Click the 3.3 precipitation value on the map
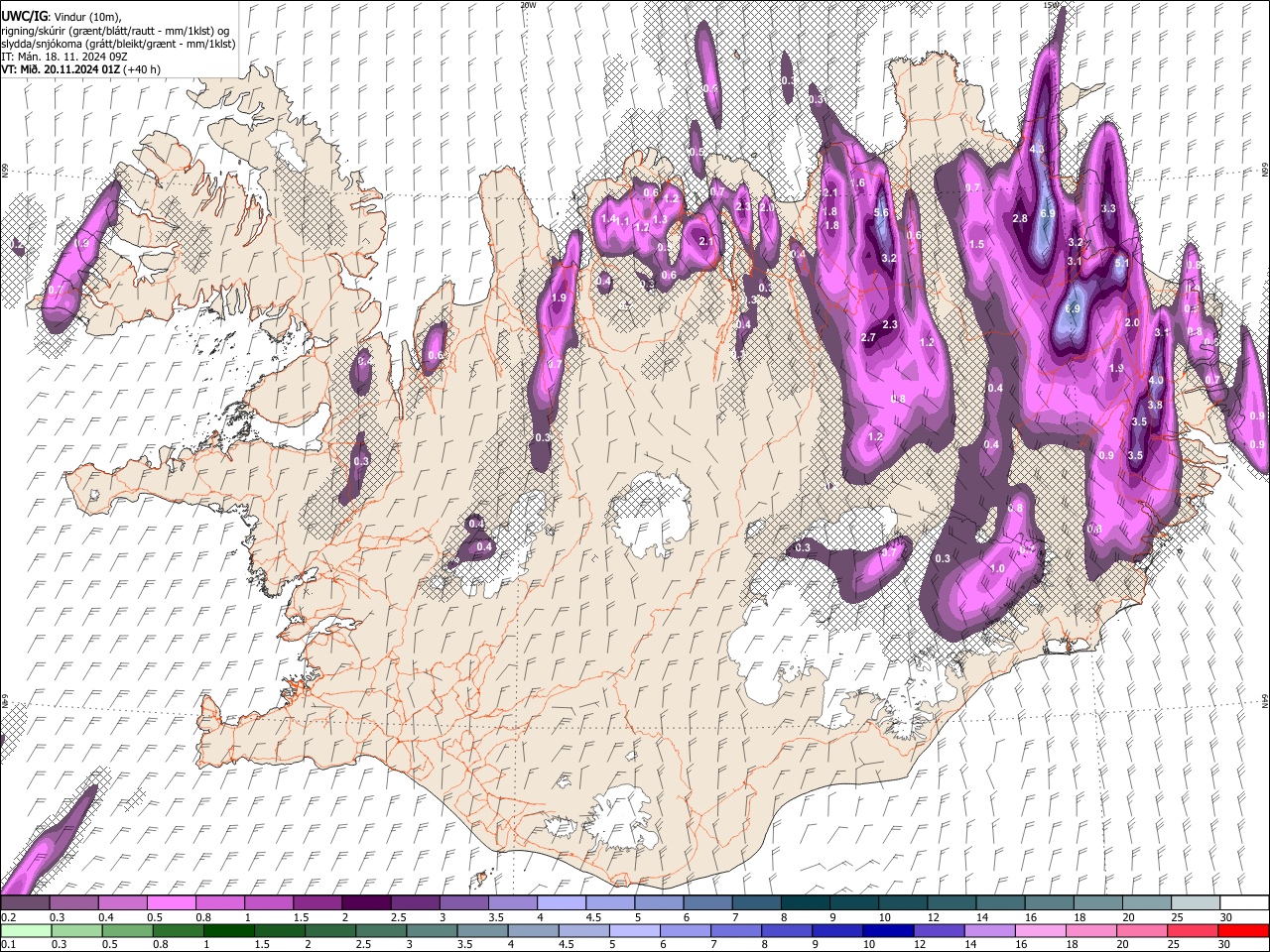 point(1108,208)
